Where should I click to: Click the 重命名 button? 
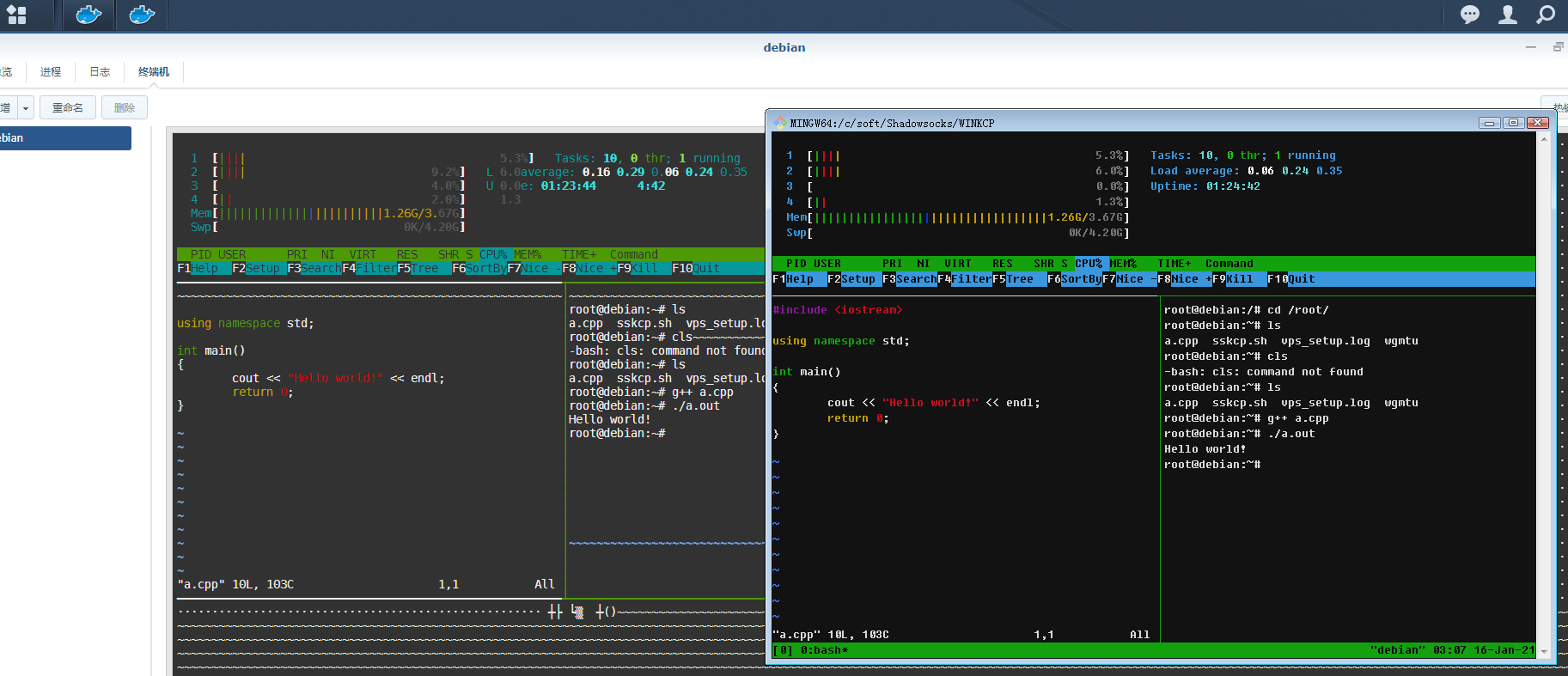click(68, 108)
